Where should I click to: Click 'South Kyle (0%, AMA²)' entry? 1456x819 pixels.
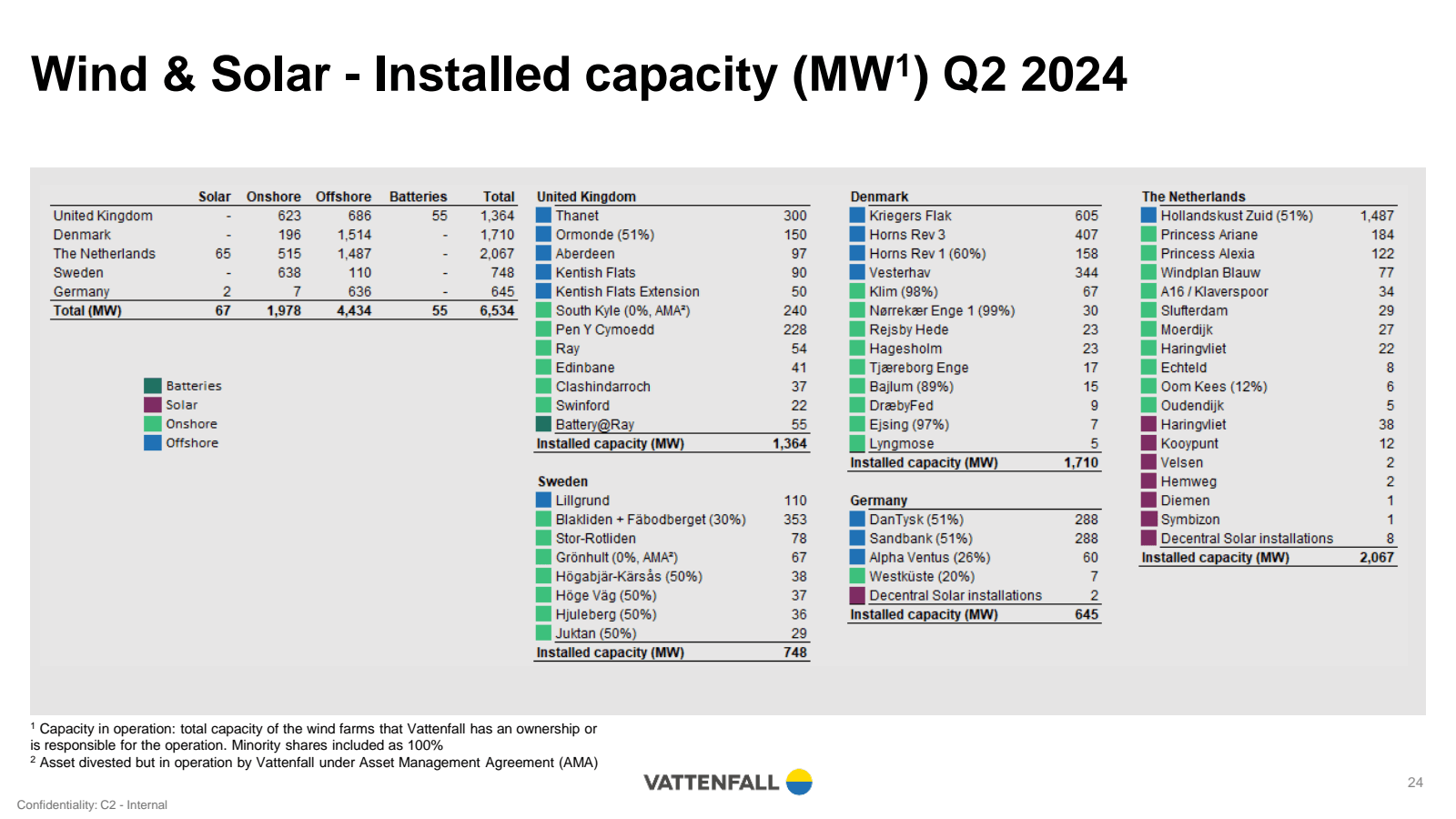pyautogui.click(x=623, y=311)
